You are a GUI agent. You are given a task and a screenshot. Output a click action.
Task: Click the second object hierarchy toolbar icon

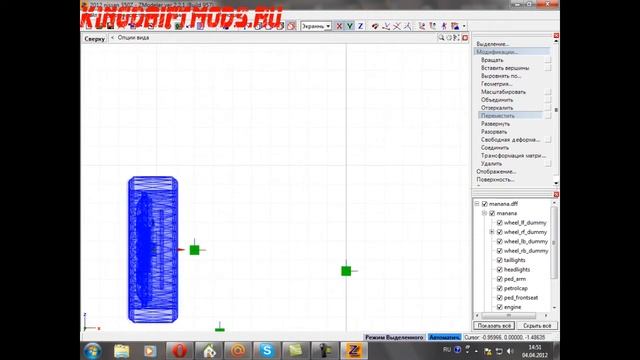(433, 26)
